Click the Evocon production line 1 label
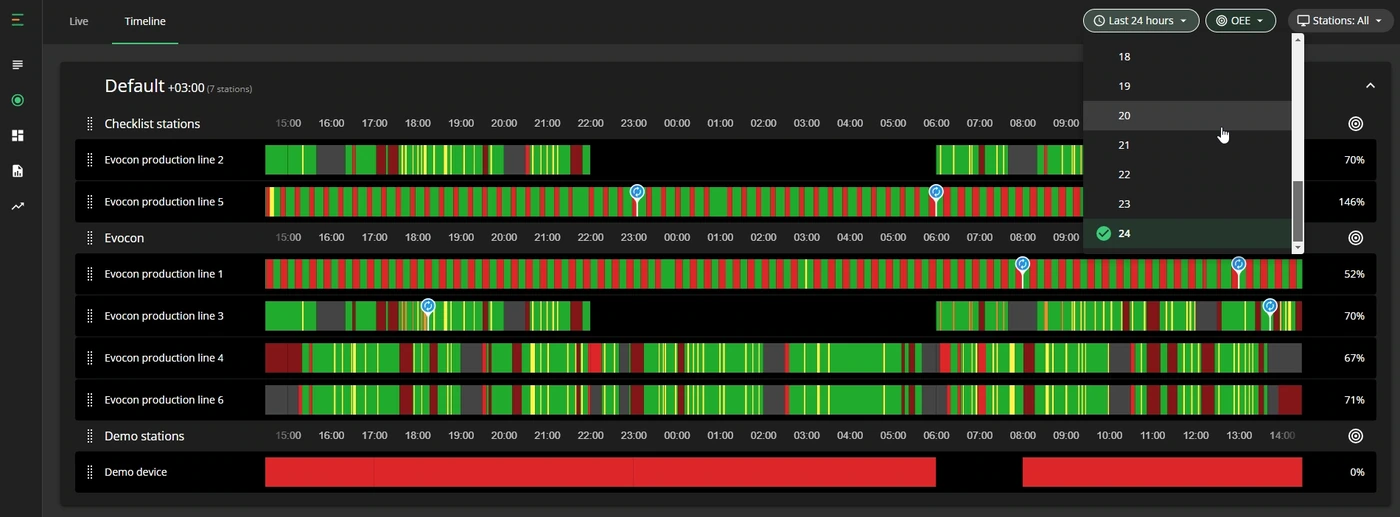The width and height of the screenshot is (1400, 517). (x=164, y=274)
